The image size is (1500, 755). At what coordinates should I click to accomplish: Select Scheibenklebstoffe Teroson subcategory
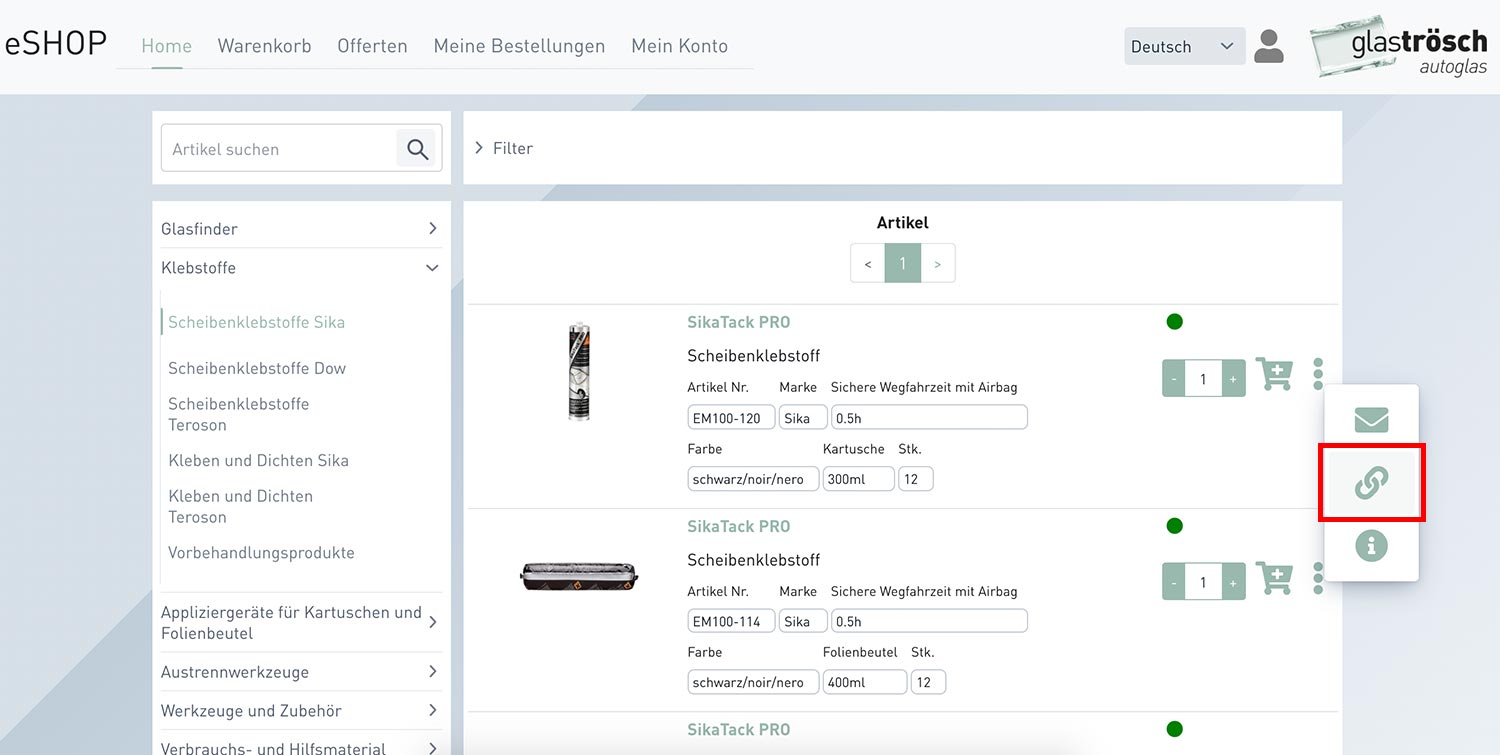coord(239,414)
